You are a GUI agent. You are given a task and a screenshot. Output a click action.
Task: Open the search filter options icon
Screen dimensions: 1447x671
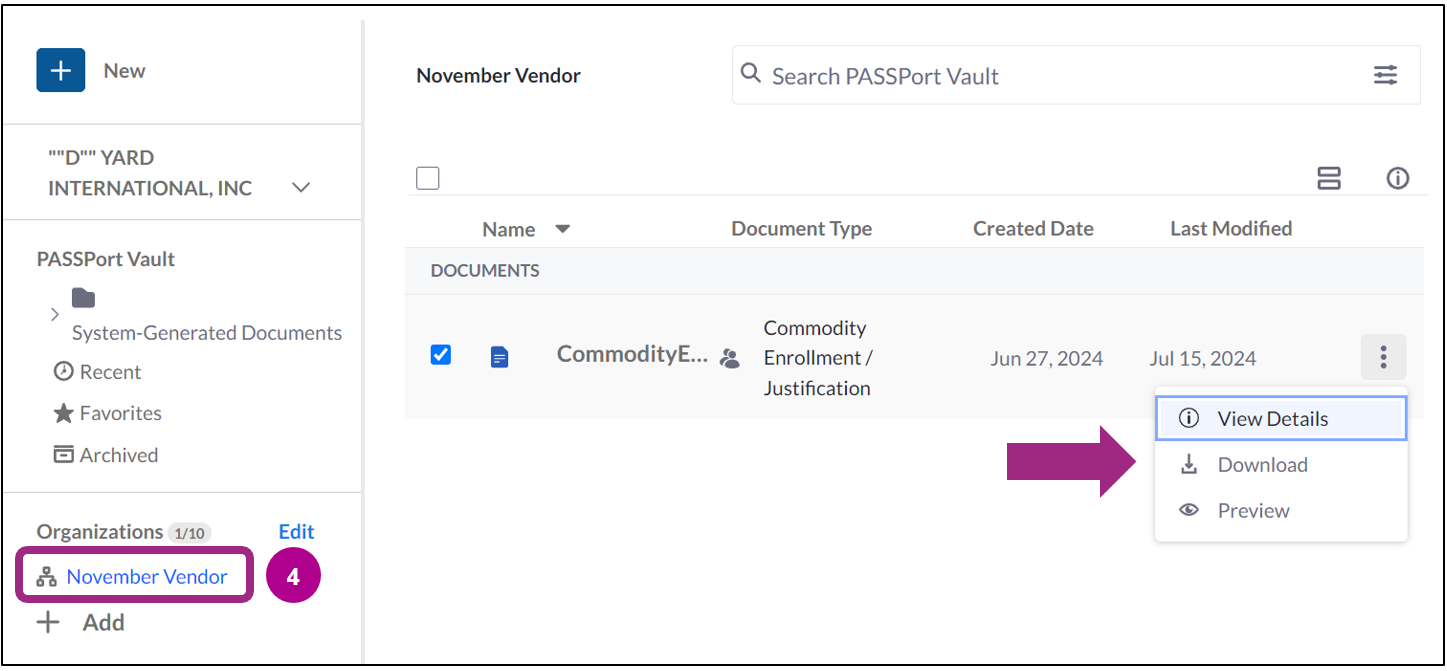pyautogui.click(x=1385, y=75)
